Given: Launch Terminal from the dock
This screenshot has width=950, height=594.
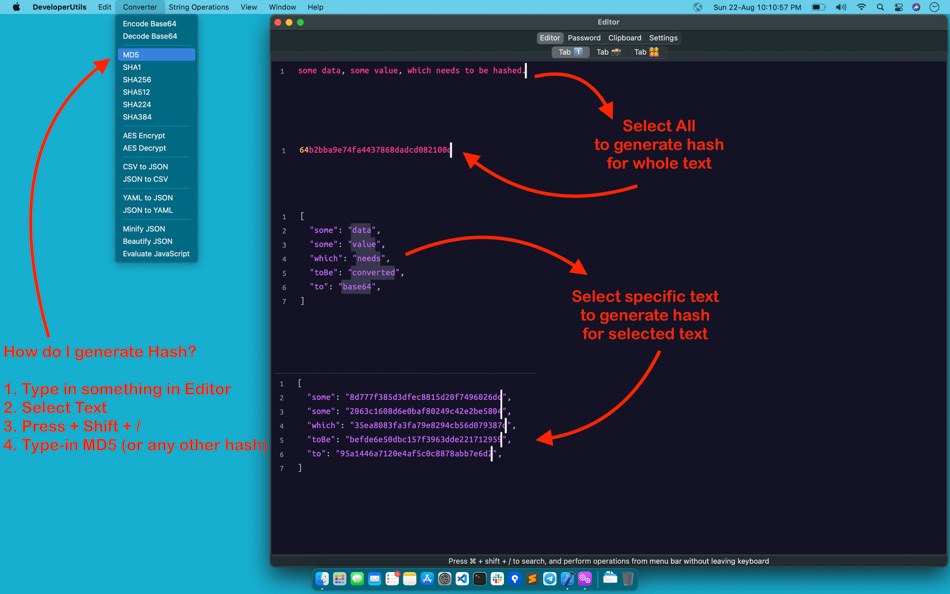Looking at the screenshot, I should (480, 579).
